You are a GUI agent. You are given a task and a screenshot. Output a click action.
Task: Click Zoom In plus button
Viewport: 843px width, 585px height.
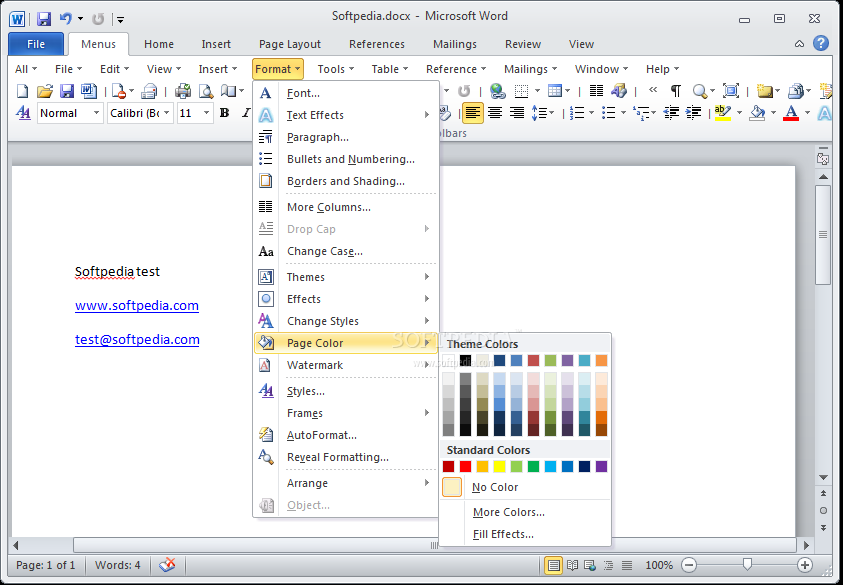click(804, 565)
